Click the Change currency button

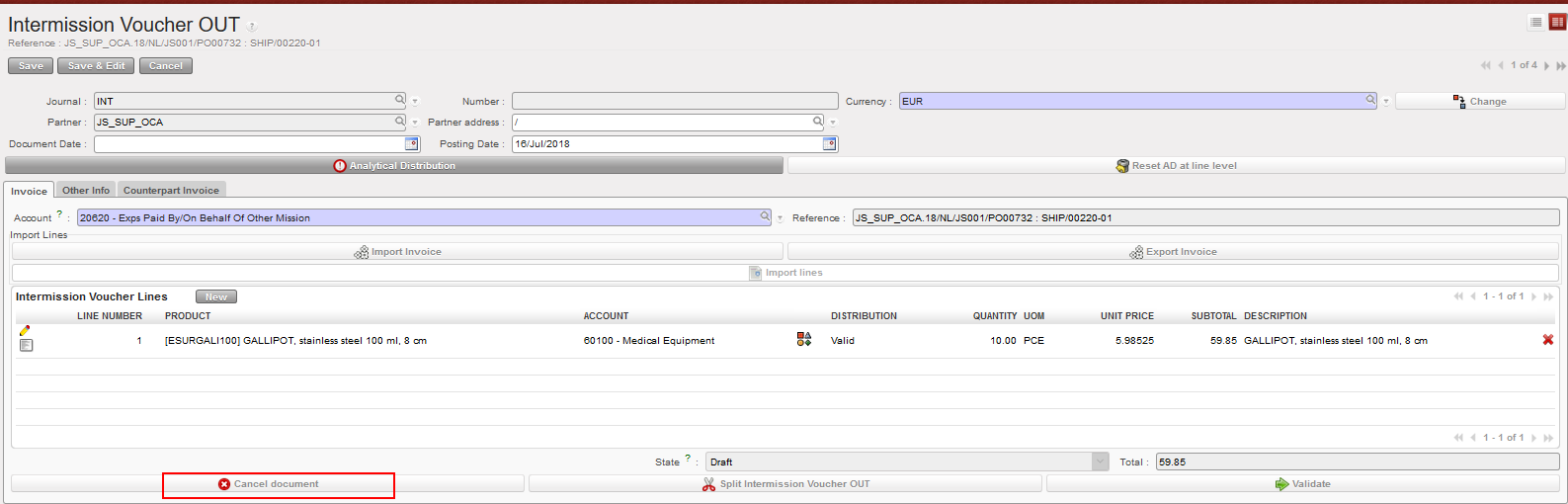click(x=1480, y=101)
